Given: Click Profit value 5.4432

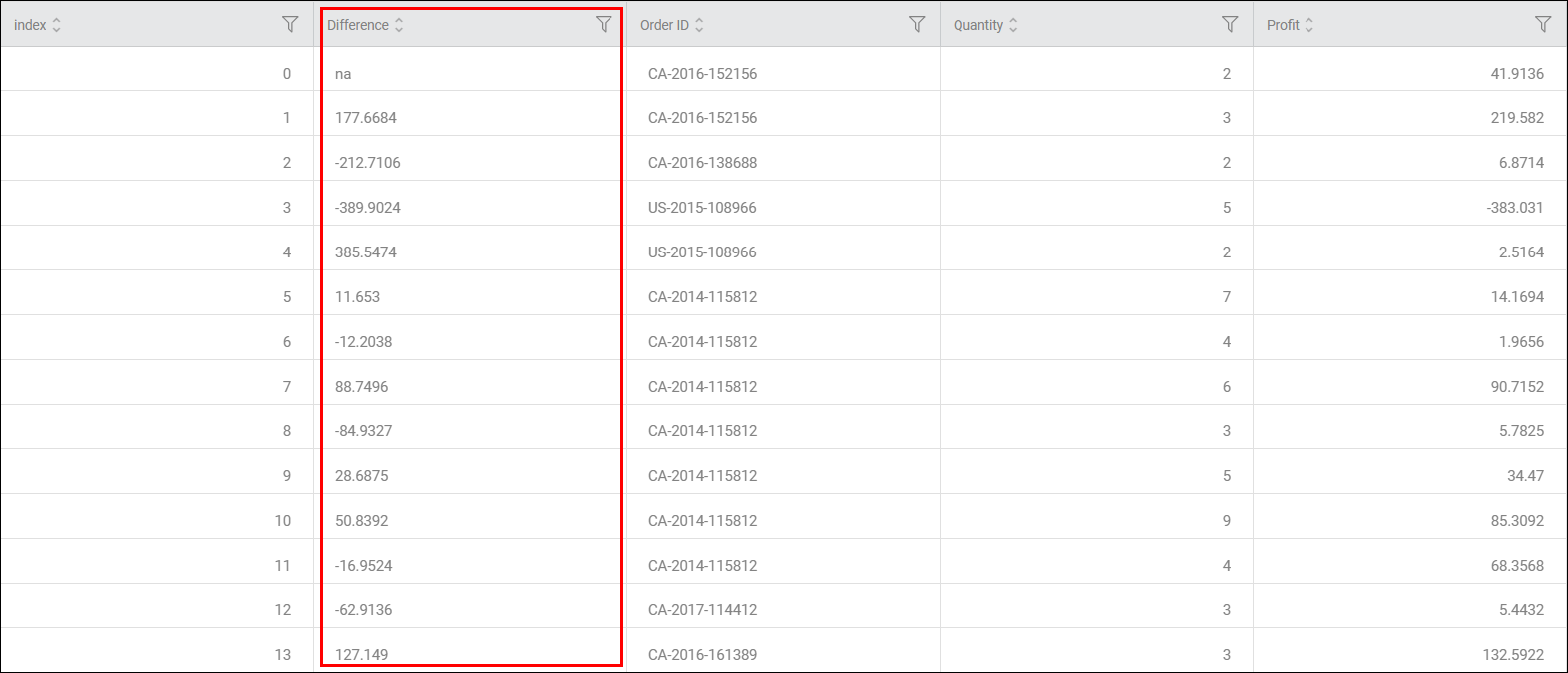Looking at the screenshot, I should [x=1521, y=610].
